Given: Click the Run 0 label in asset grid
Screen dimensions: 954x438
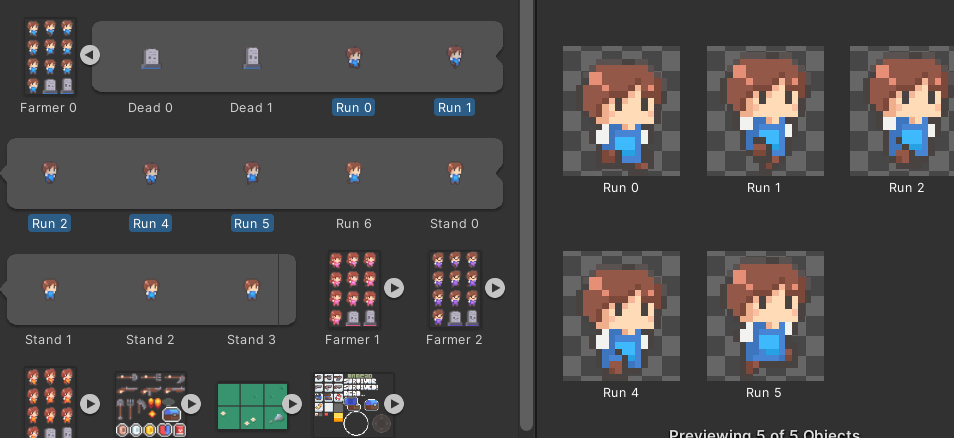Looking at the screenshot, I should 354,108.
